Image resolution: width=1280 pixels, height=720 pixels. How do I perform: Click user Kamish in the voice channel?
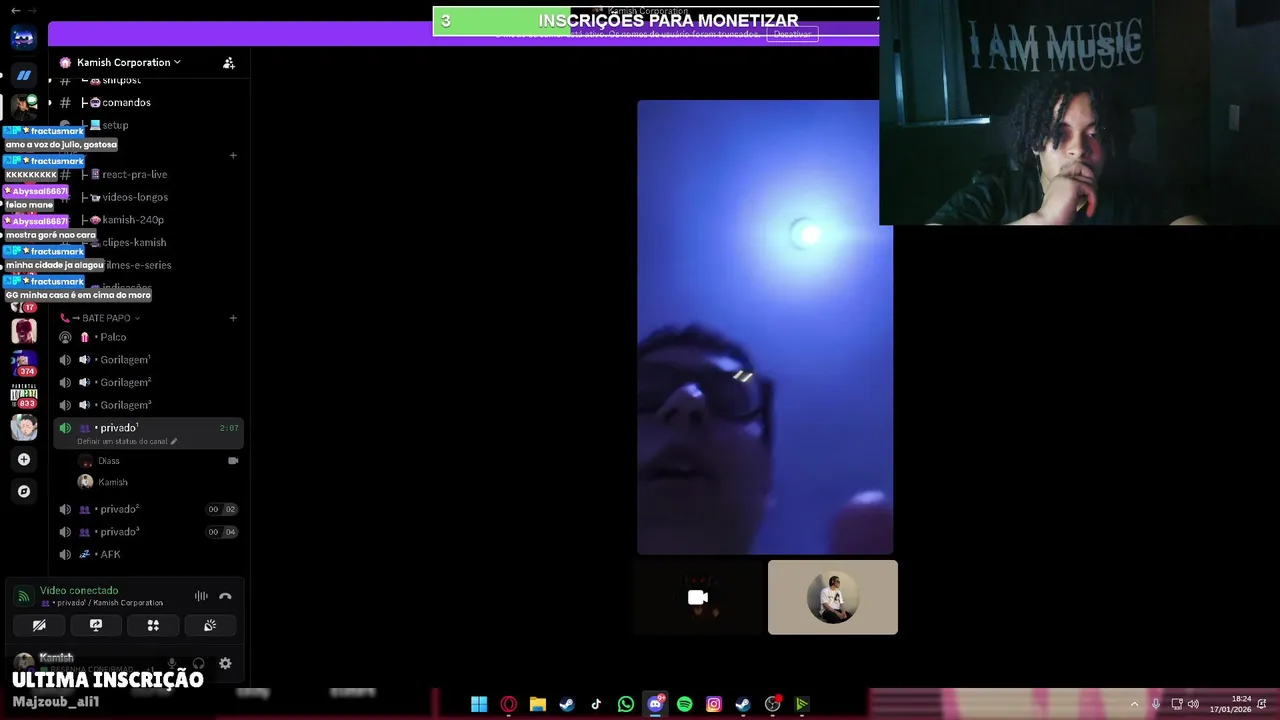point(112,482)
